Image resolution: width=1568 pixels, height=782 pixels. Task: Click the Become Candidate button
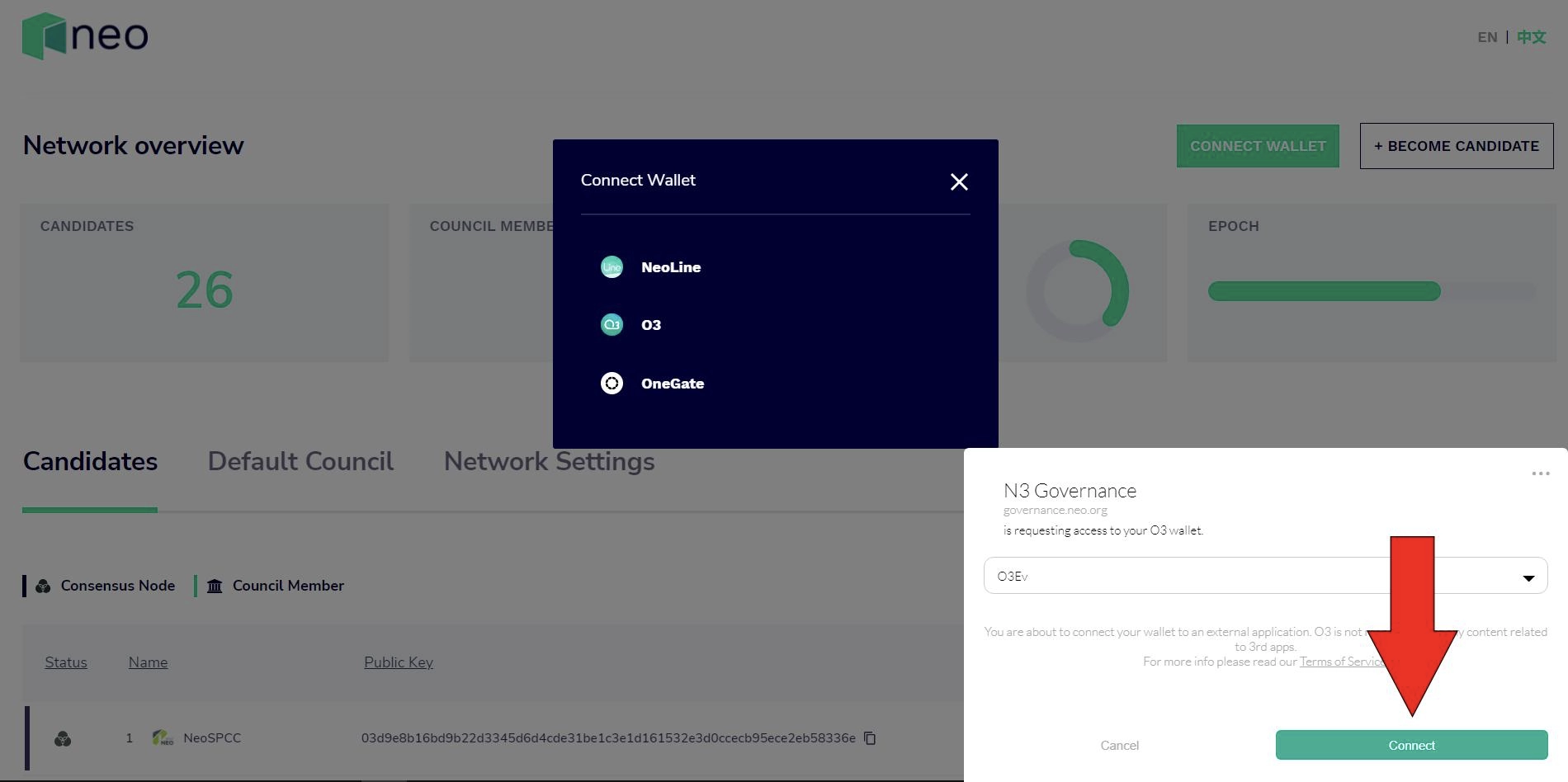1457,146
